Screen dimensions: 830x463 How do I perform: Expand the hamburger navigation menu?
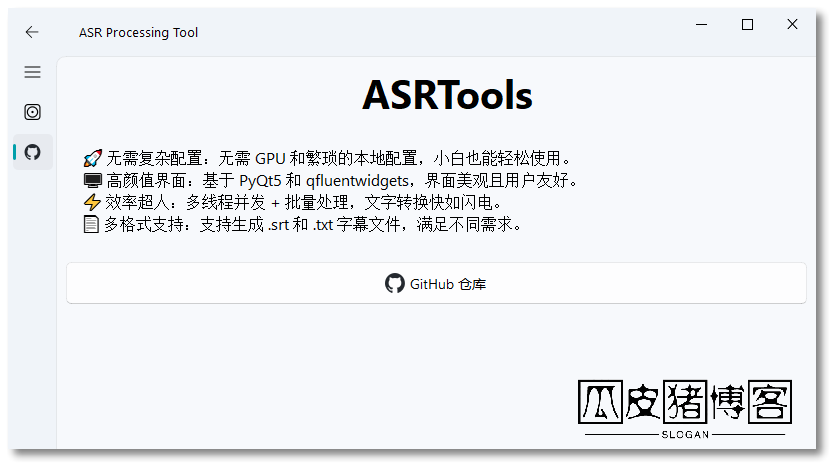pos(32,72)
